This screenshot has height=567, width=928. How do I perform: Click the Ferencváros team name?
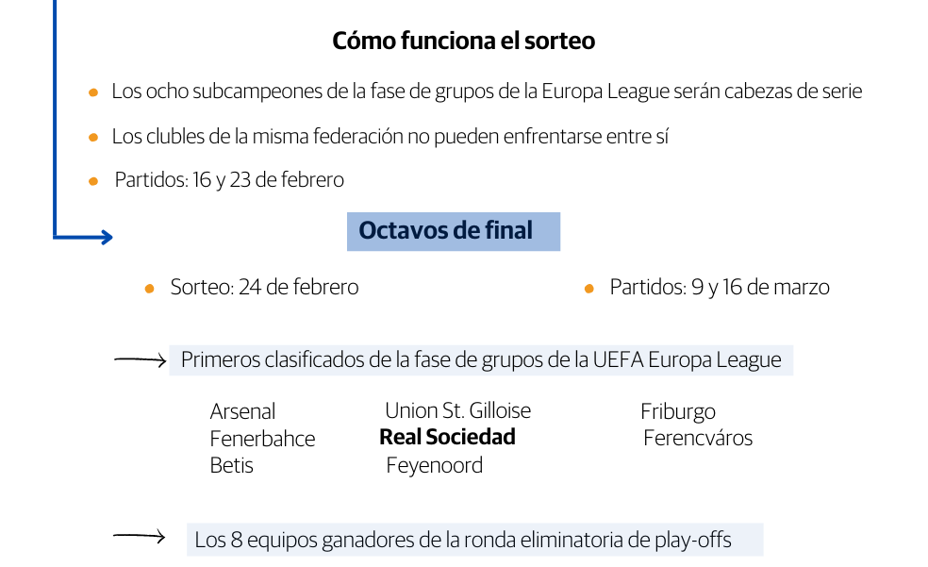(x=697, y=438)
